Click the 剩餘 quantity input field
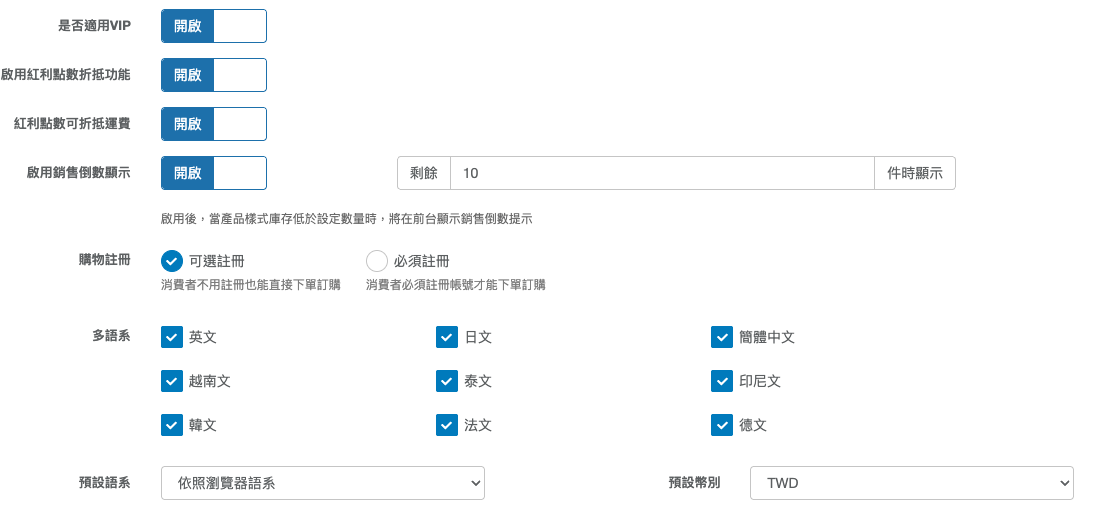 coord(662,173)
